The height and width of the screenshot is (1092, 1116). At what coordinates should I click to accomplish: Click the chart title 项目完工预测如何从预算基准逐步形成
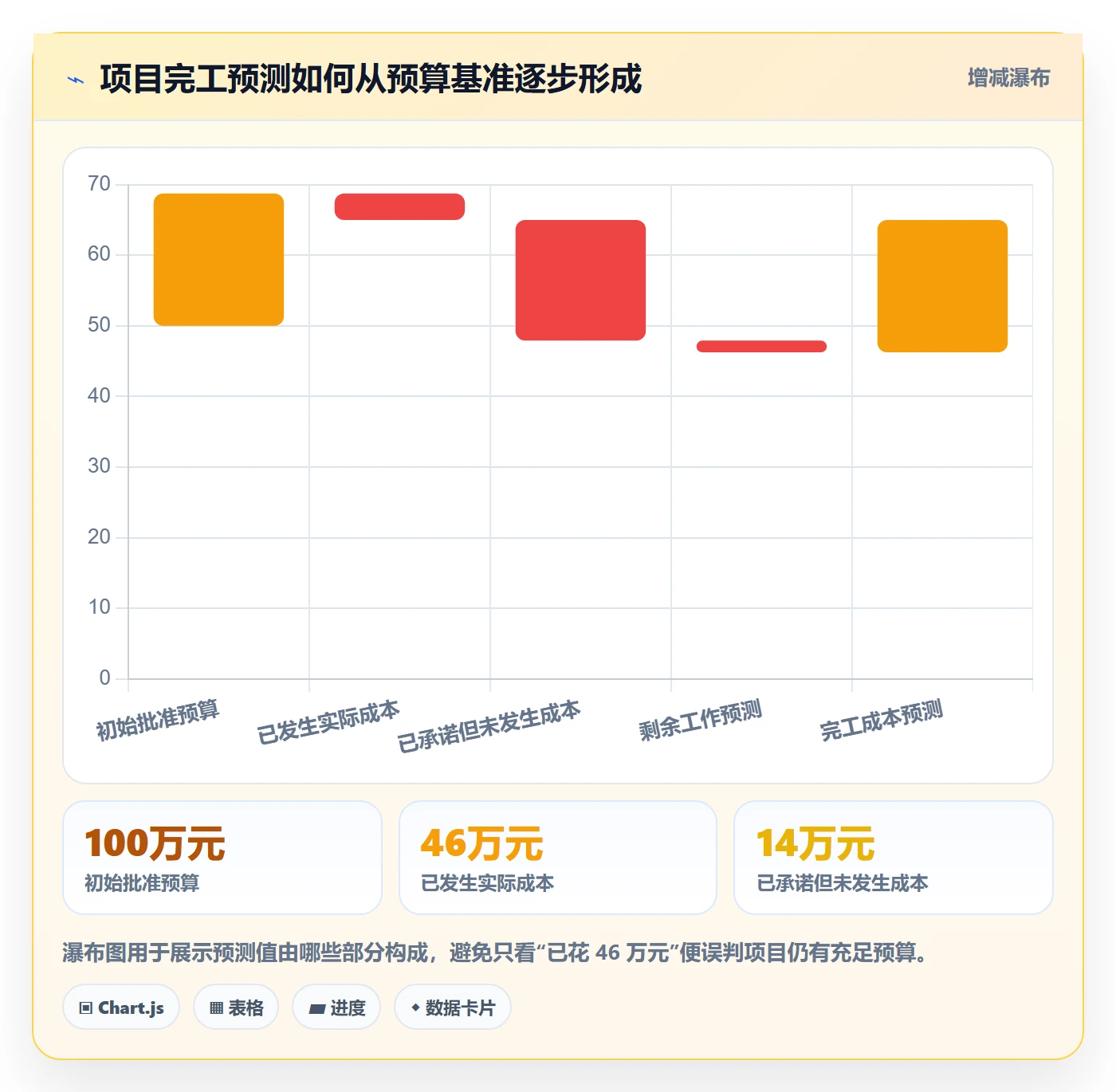[371, 79]
